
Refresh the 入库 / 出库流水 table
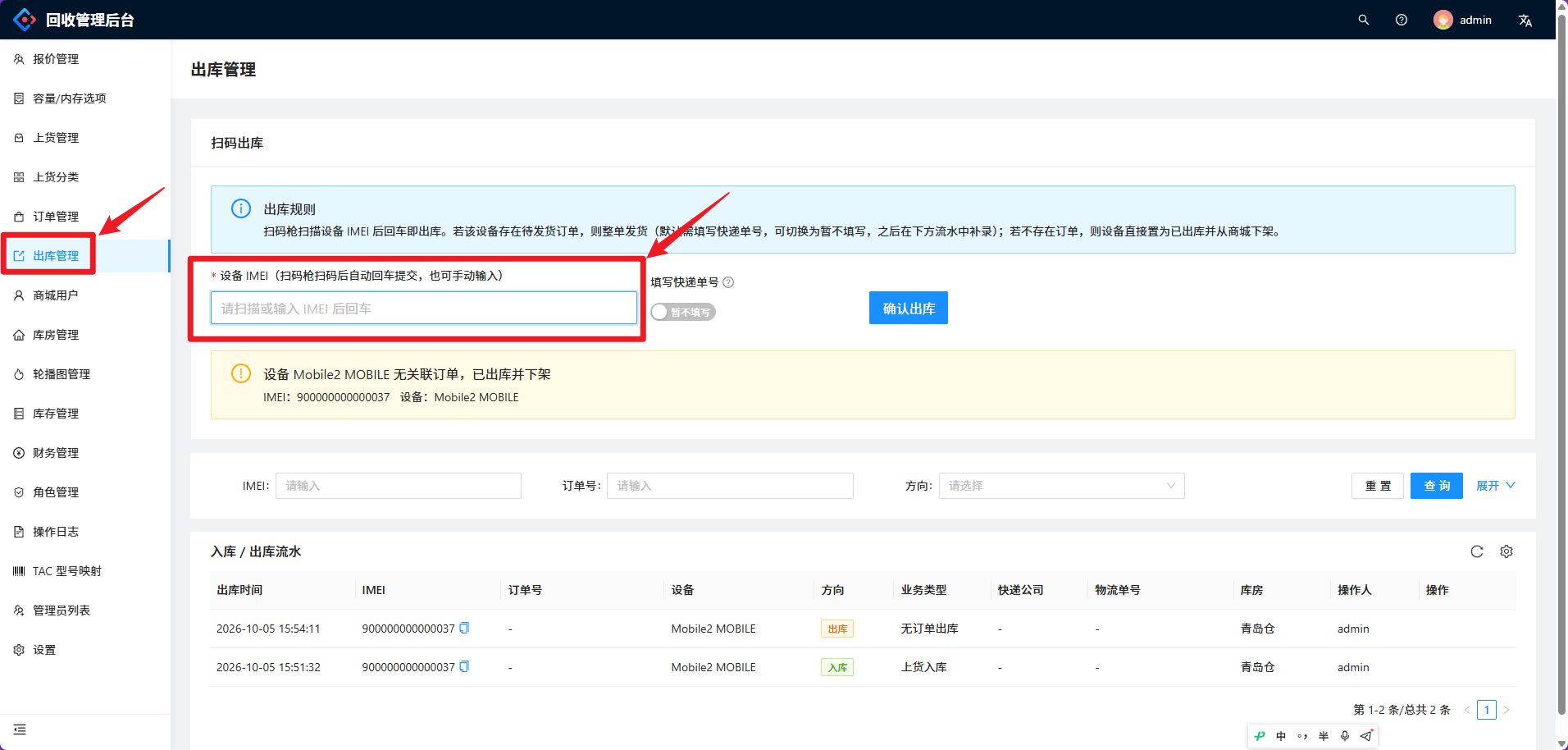(x=1477, y=551)
